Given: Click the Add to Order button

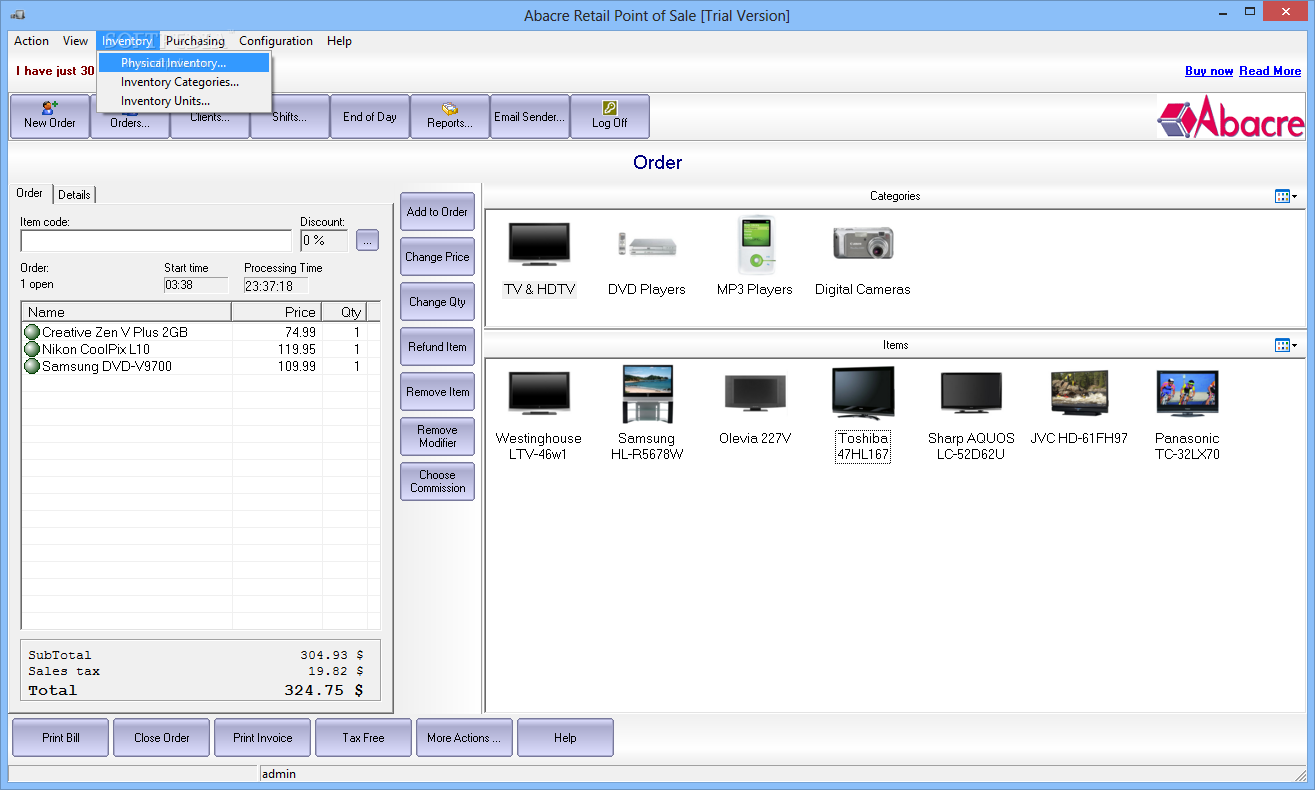Looking at the screenshot, I should click(437, 212).
